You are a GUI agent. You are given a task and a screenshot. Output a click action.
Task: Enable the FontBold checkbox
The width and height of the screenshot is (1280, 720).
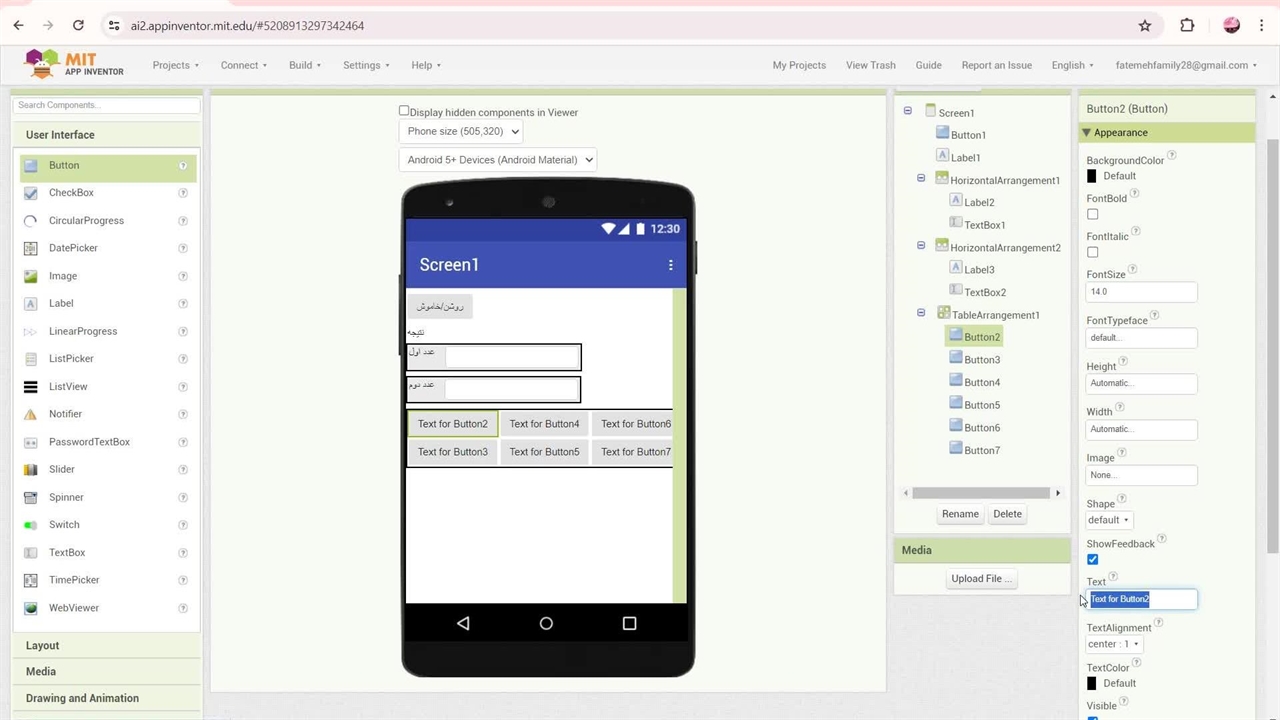pos(1092,214)
